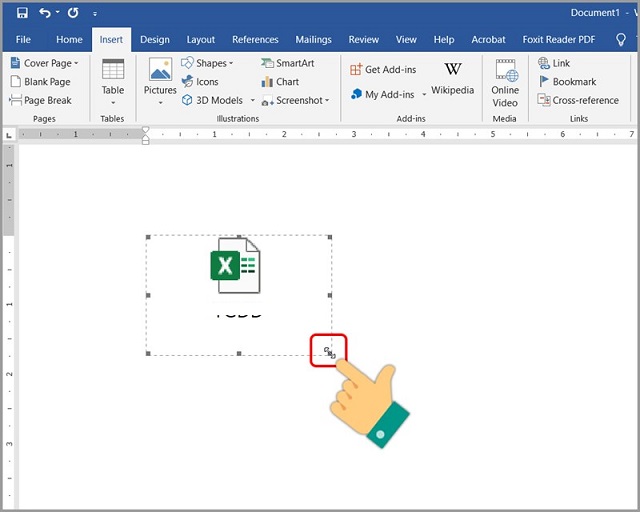Open the Cover Page dropdown

pos(44,63)
